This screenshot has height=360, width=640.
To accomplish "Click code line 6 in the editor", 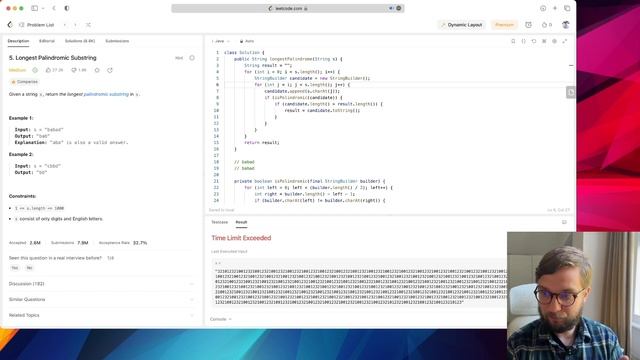I will [302, 85].
